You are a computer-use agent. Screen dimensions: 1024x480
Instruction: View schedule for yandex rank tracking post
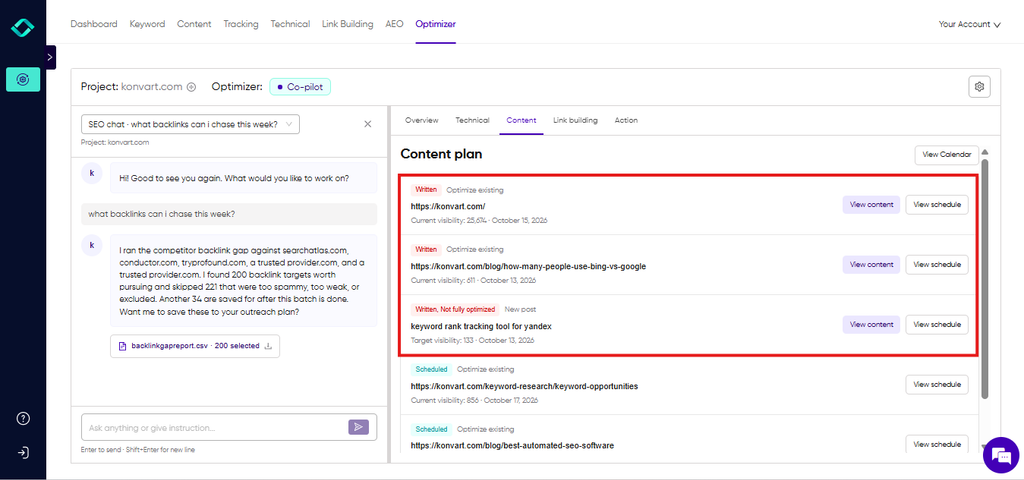coord(936,325)
